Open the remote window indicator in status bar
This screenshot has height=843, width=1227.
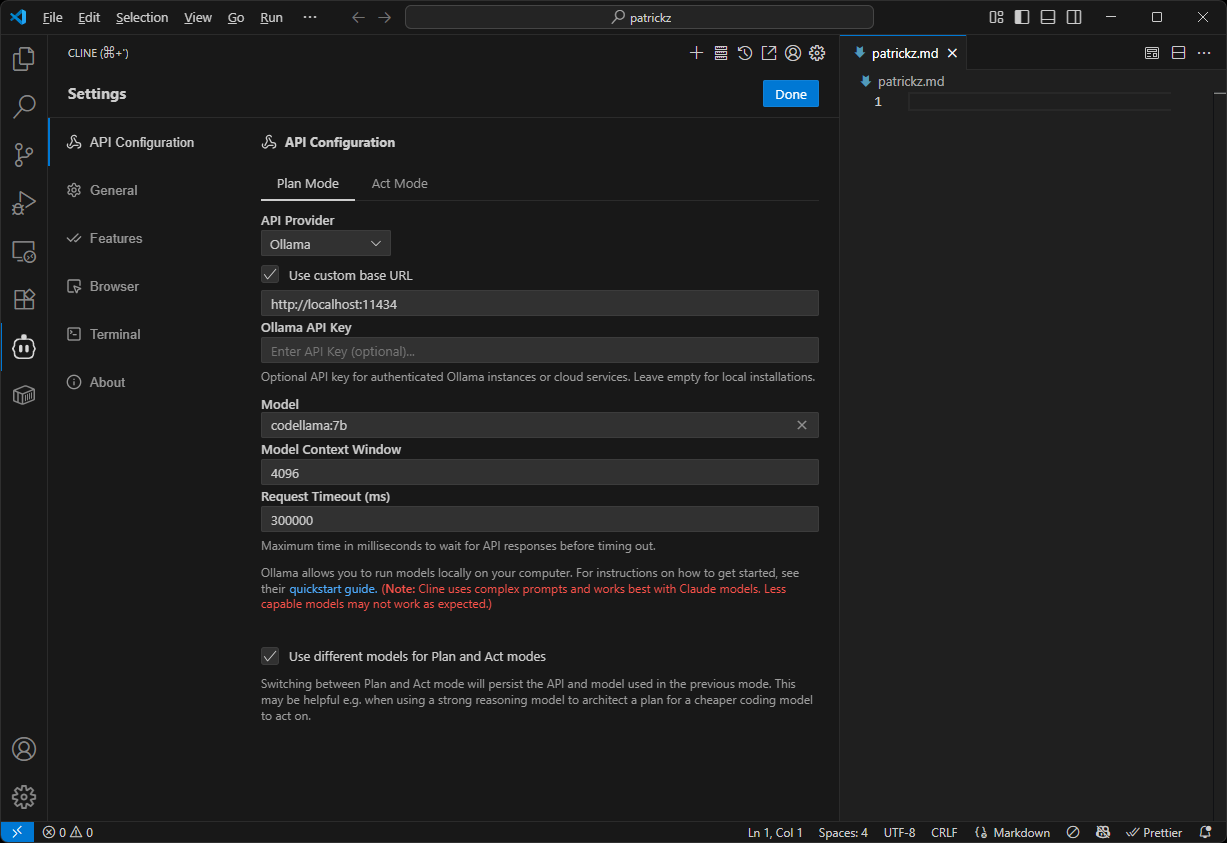pyautogui.click(x=17, y=832)
